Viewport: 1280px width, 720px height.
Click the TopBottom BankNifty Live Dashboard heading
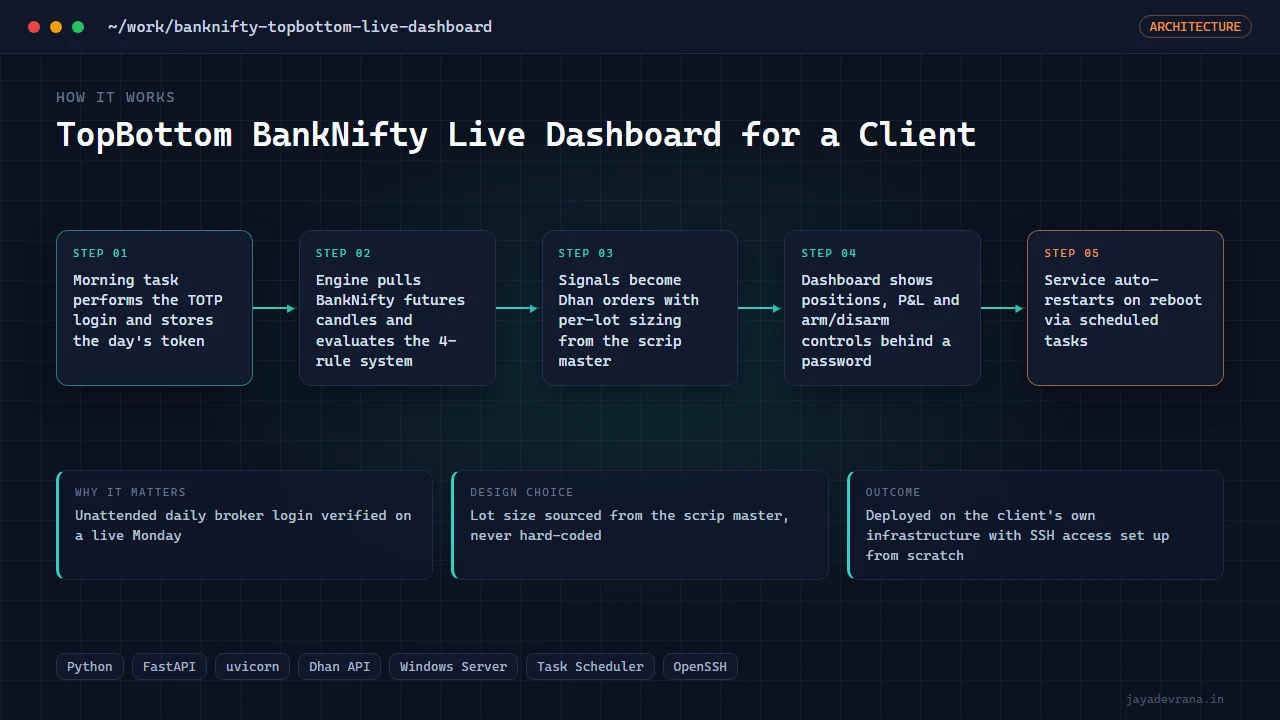516,134
